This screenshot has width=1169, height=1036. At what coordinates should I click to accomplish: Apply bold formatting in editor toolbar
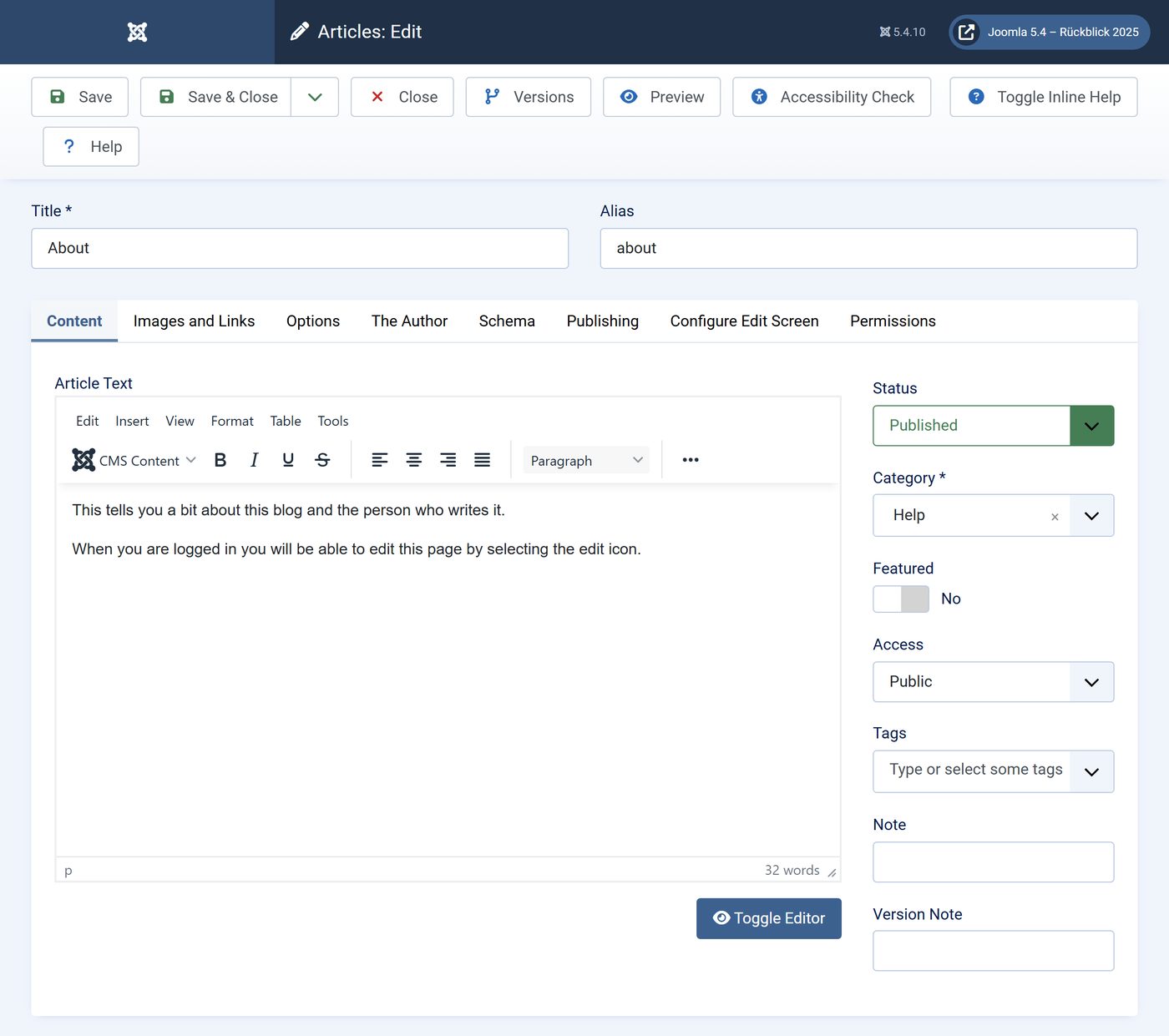point(220,460)
